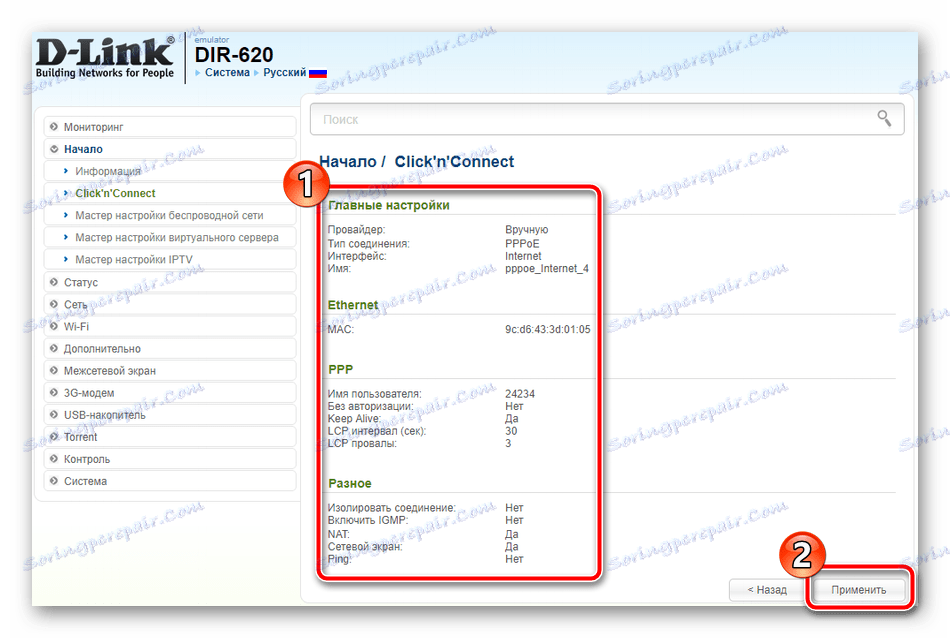Click the Ethernet section heading
950x638 pixels.
point(353,305)
